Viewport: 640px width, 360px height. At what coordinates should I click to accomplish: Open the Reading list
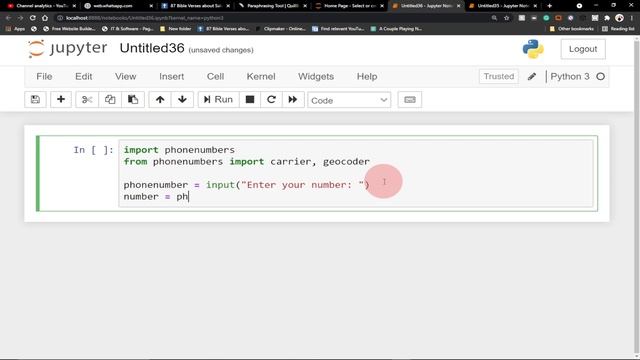point(618,29)
